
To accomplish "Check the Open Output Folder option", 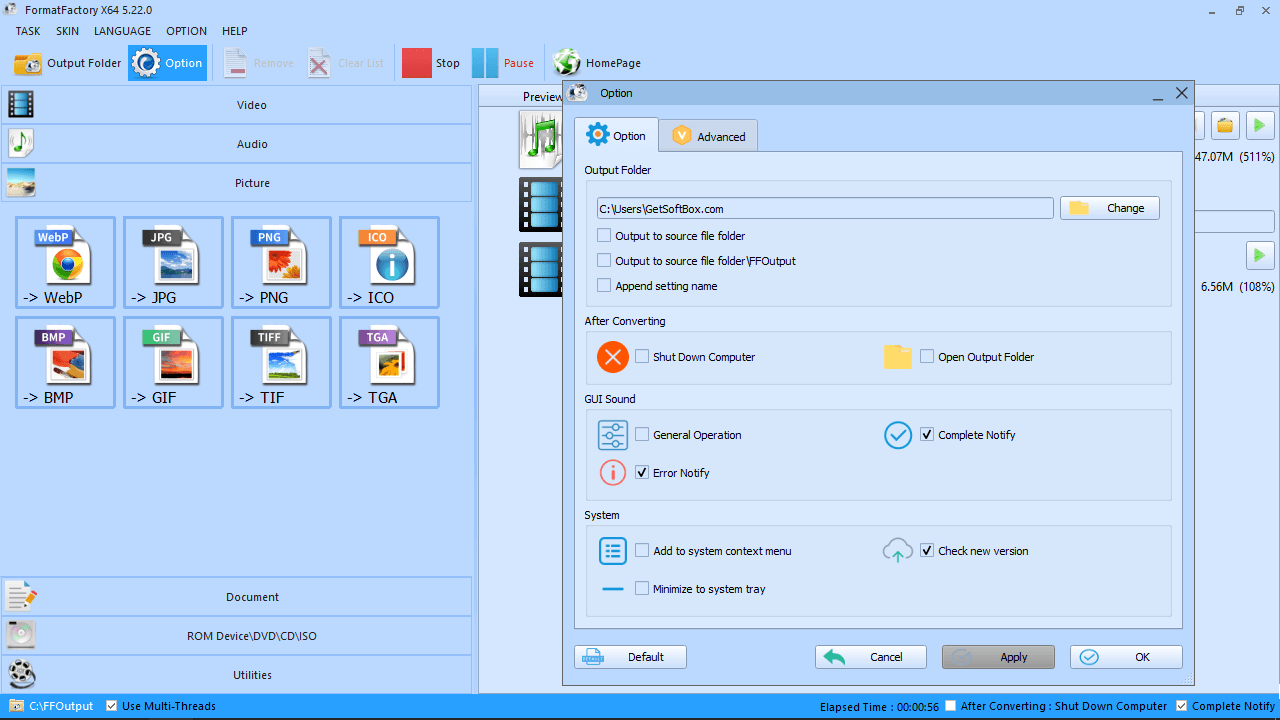I will (927, 357).
